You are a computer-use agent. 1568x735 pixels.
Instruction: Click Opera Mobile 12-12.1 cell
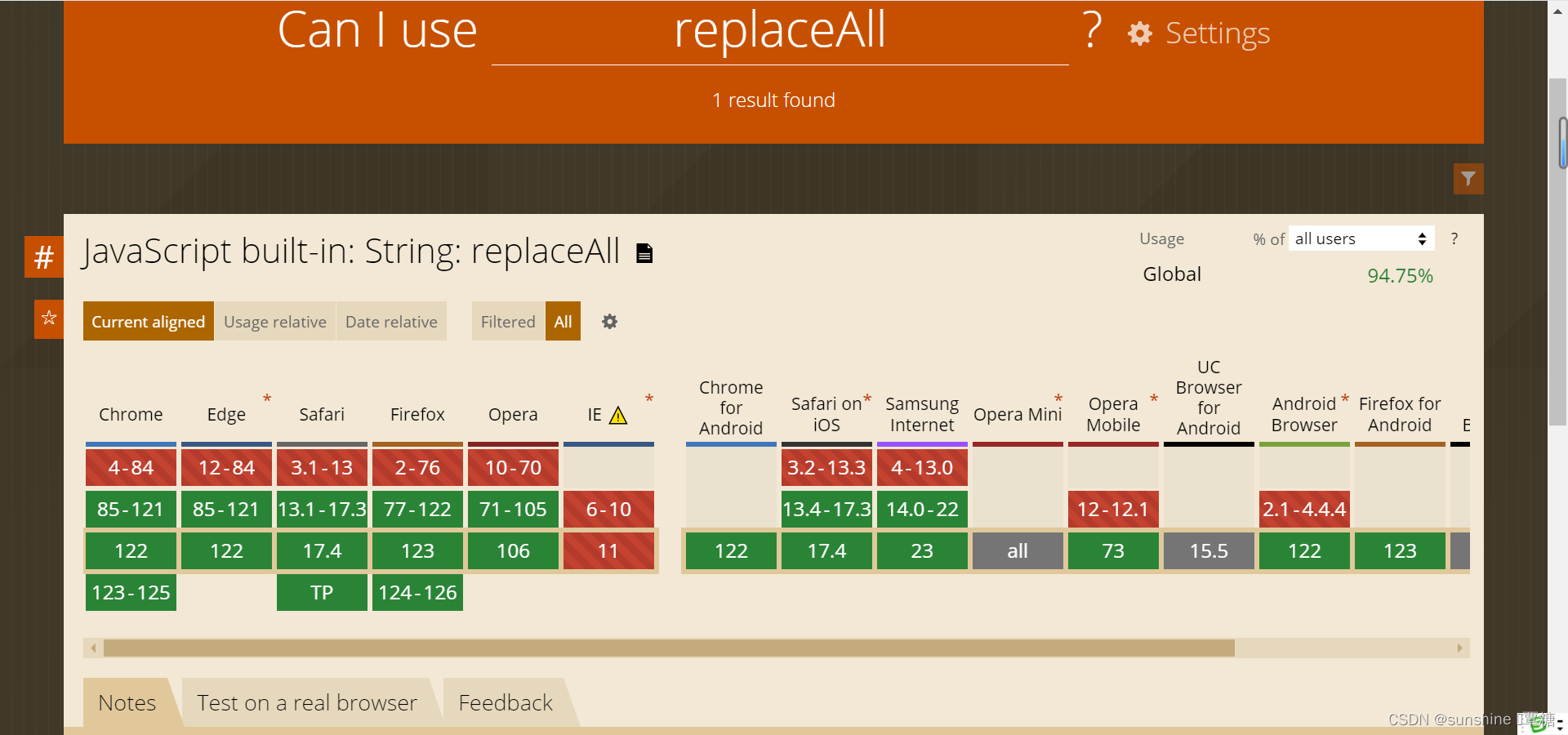[x=1113, y=510]
